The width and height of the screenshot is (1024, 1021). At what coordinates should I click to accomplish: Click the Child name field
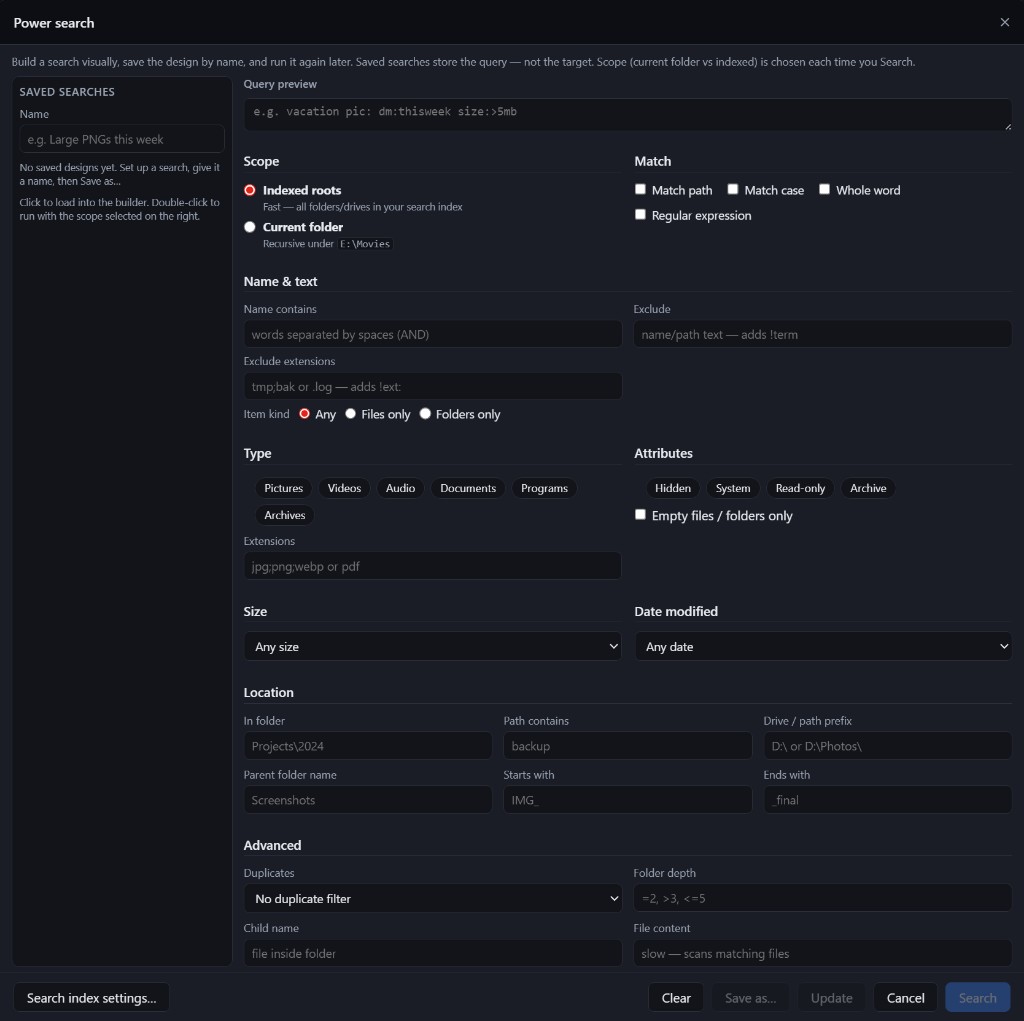pyautogui.click(x=432, y=953)
